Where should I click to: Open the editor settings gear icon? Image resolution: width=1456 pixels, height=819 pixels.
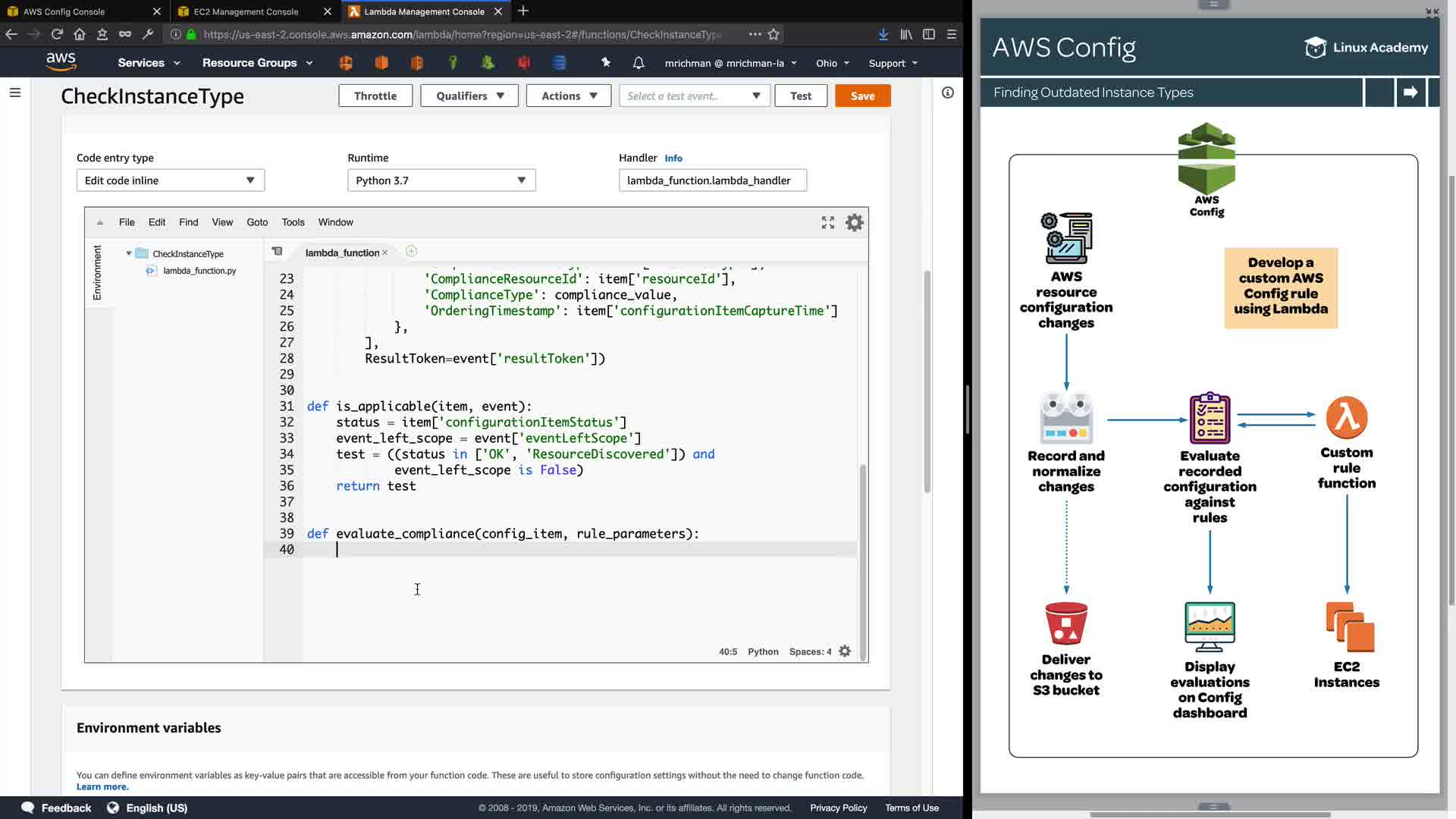point(854,222)
